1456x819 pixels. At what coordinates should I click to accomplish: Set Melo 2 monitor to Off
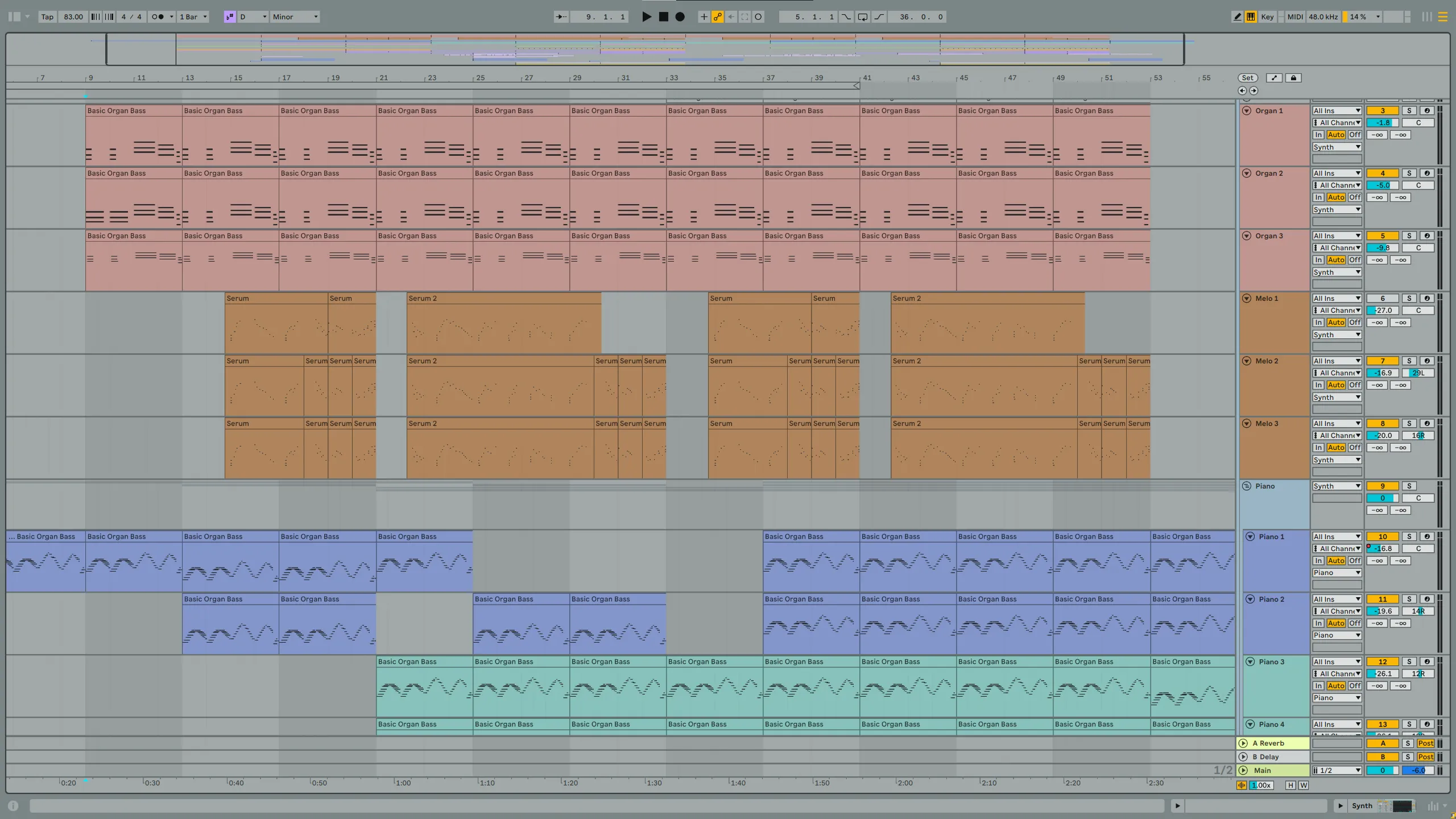point(1355,385)
